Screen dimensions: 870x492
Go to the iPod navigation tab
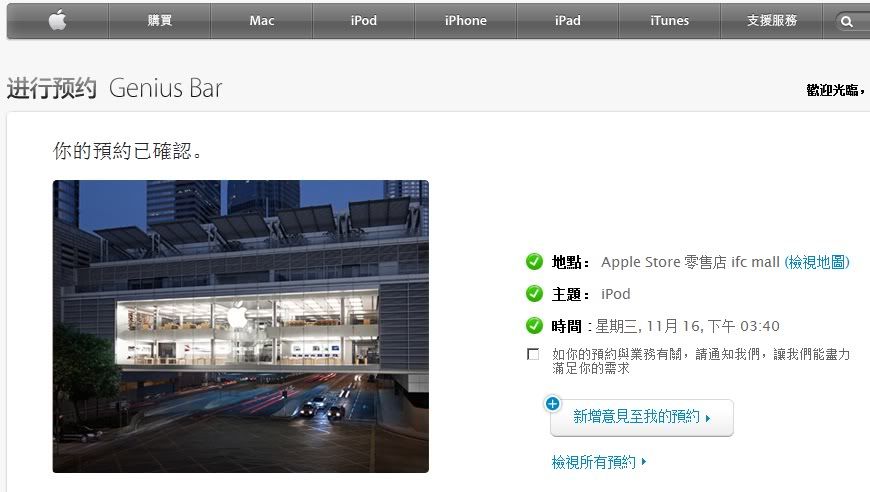point(364,21)
